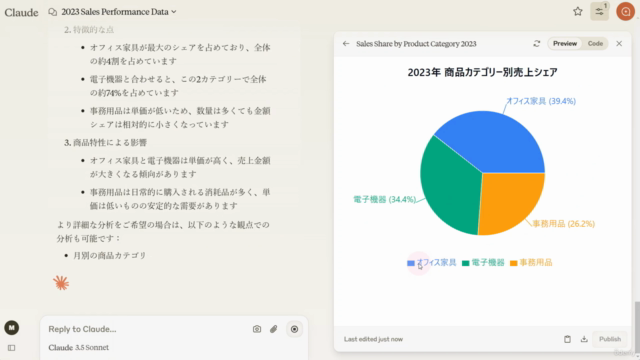Click the chart title 2023年 商品カテゴリー別売上シェア

(x=482, y=72)
